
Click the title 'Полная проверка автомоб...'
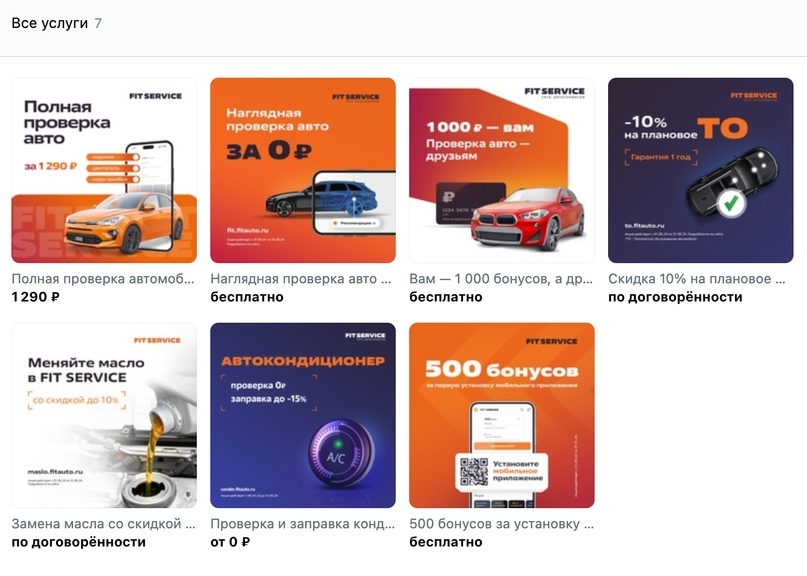103,279
